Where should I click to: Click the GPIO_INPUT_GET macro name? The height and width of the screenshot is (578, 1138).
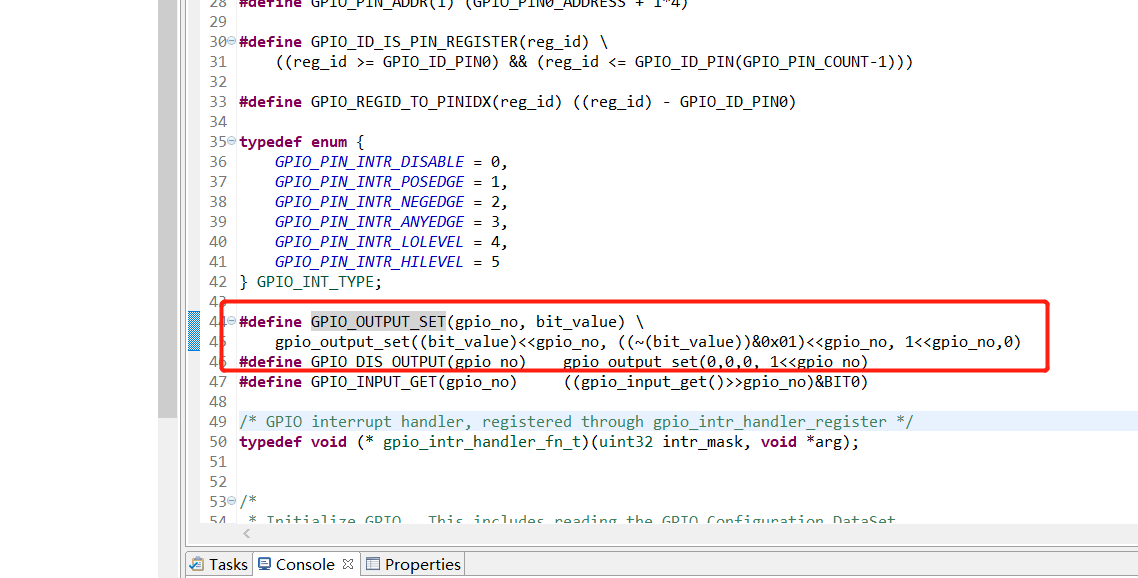tap(374, 382)
